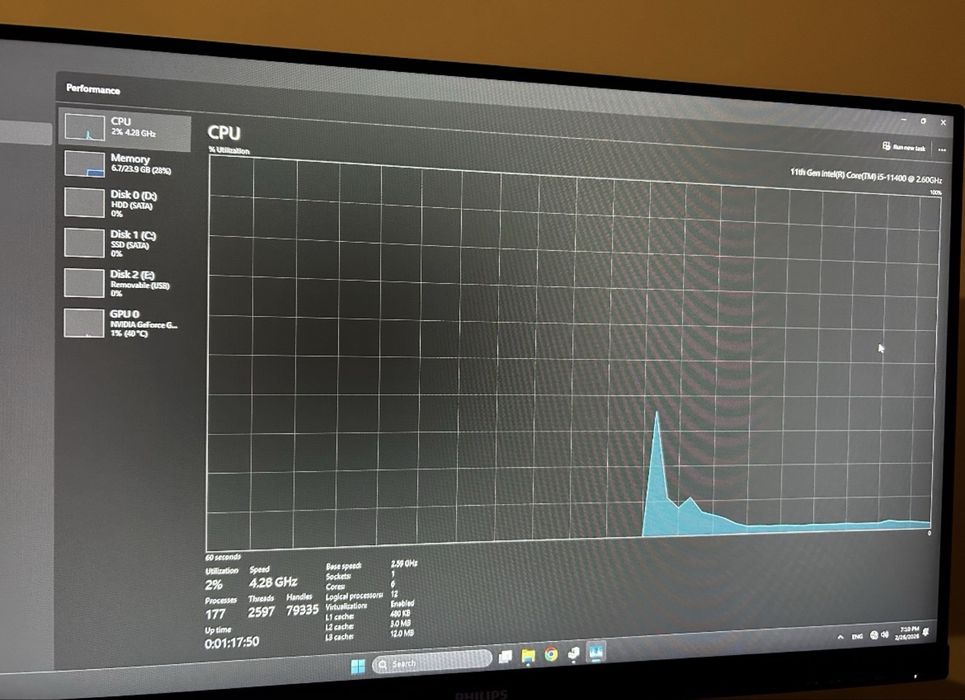Click the Logical processors 12 value

click(x=394, y=594)
